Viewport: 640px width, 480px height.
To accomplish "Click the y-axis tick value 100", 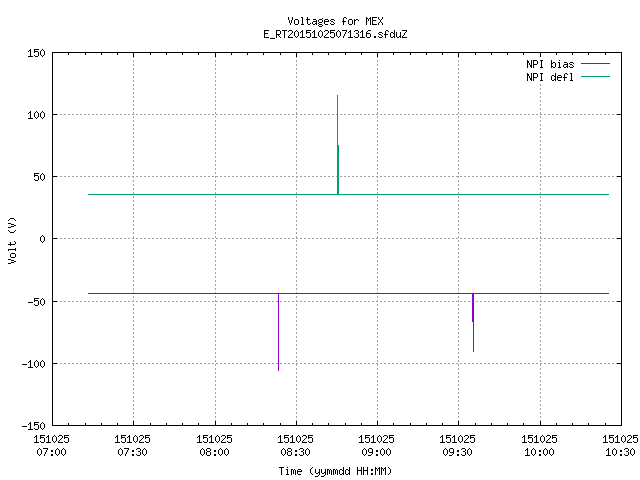I will [x=36, y=115].
